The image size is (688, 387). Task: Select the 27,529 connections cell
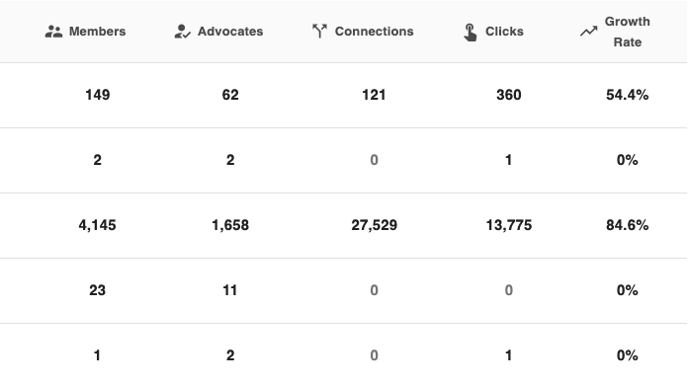point(374,225)
